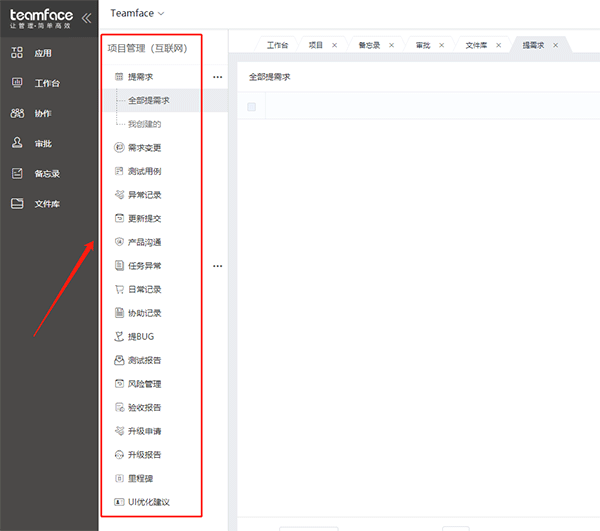Click the 提BUG module icon
The width and height of the screenshot is (600, 531).
pyautogui.click(x=119, y=336)
